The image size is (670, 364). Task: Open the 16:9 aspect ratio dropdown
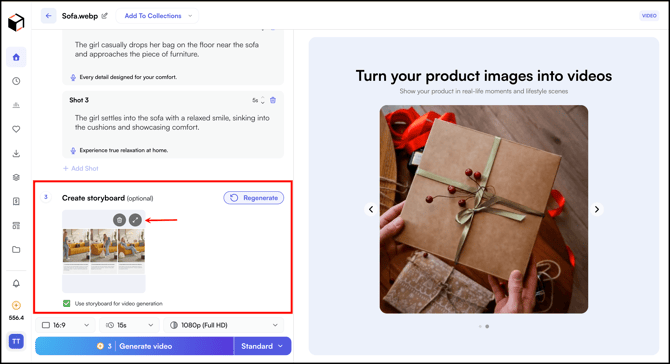coord(66,325)
